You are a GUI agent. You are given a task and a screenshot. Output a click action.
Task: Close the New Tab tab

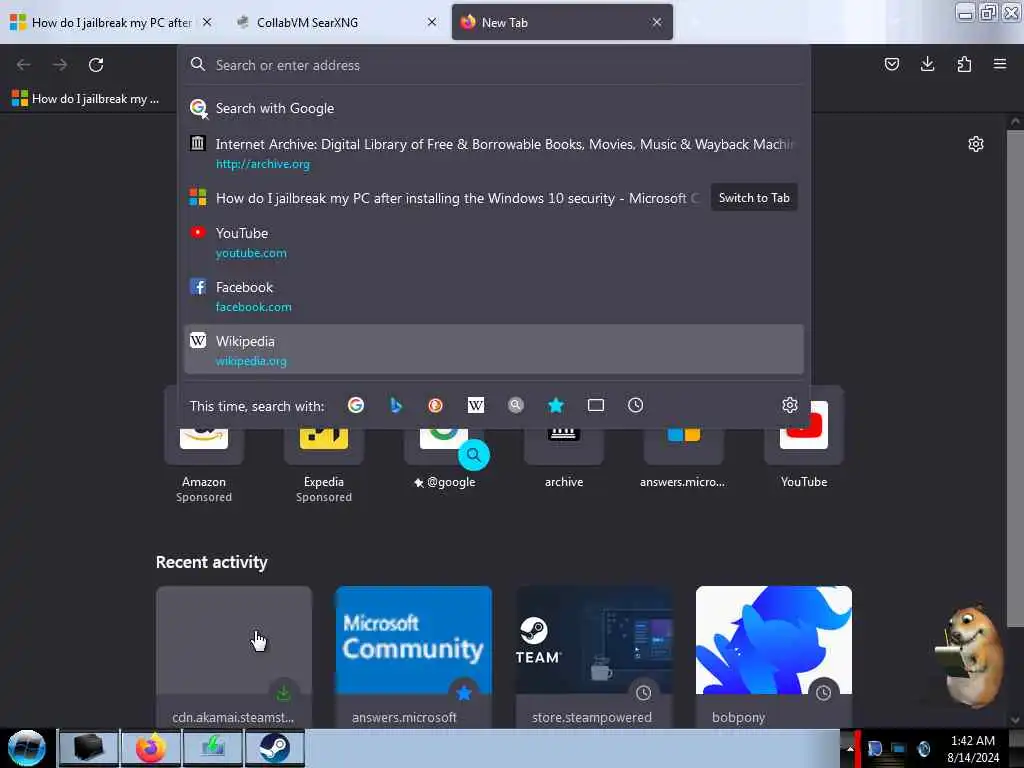pyautogui.click(x=657, y=22)
